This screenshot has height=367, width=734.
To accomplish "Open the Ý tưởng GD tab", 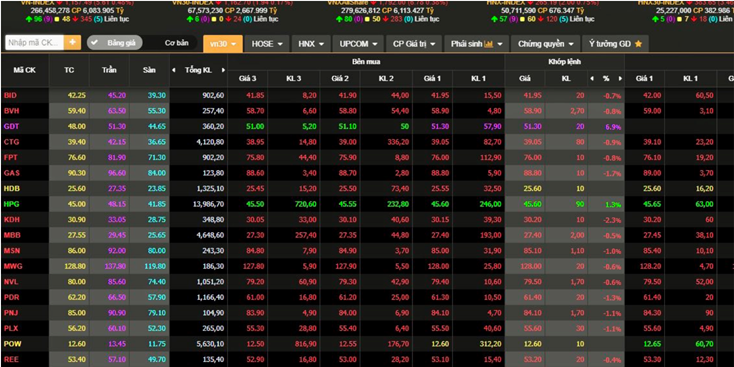I will pyautogui.click(x=615, y=44).
